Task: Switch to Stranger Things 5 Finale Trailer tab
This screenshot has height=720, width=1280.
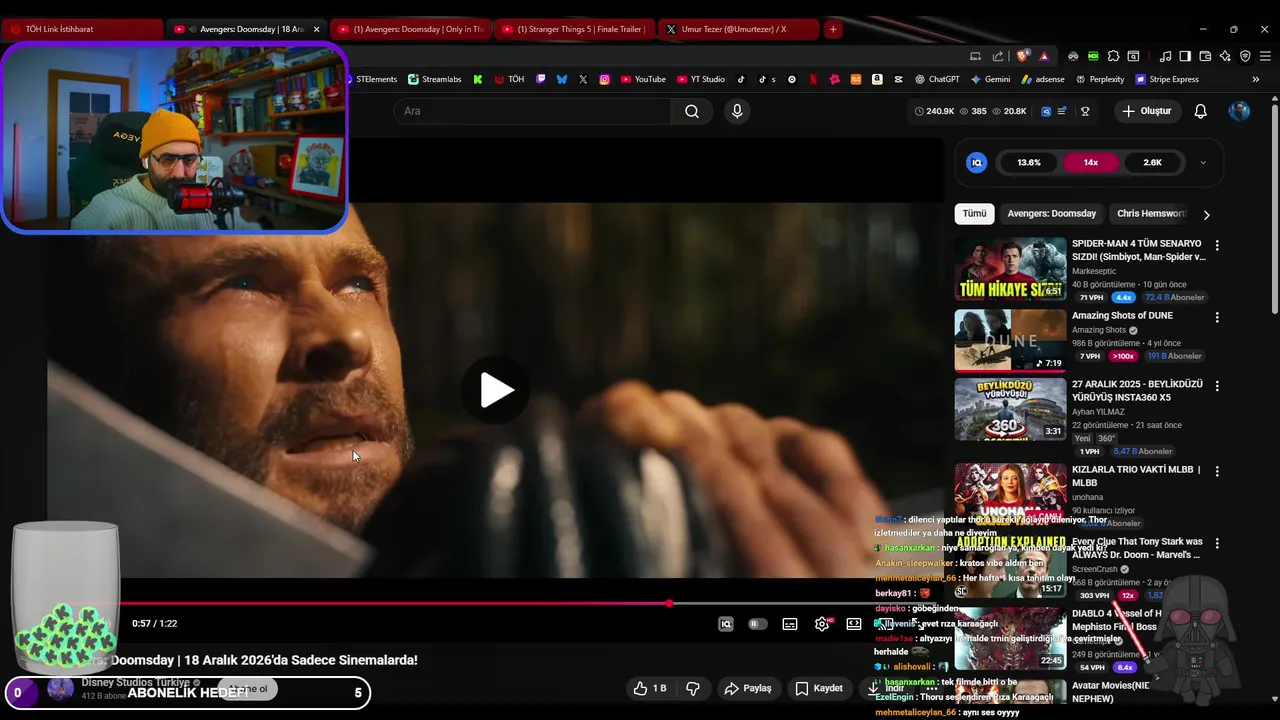Action: pyautogui.click(x=575, y=29)
